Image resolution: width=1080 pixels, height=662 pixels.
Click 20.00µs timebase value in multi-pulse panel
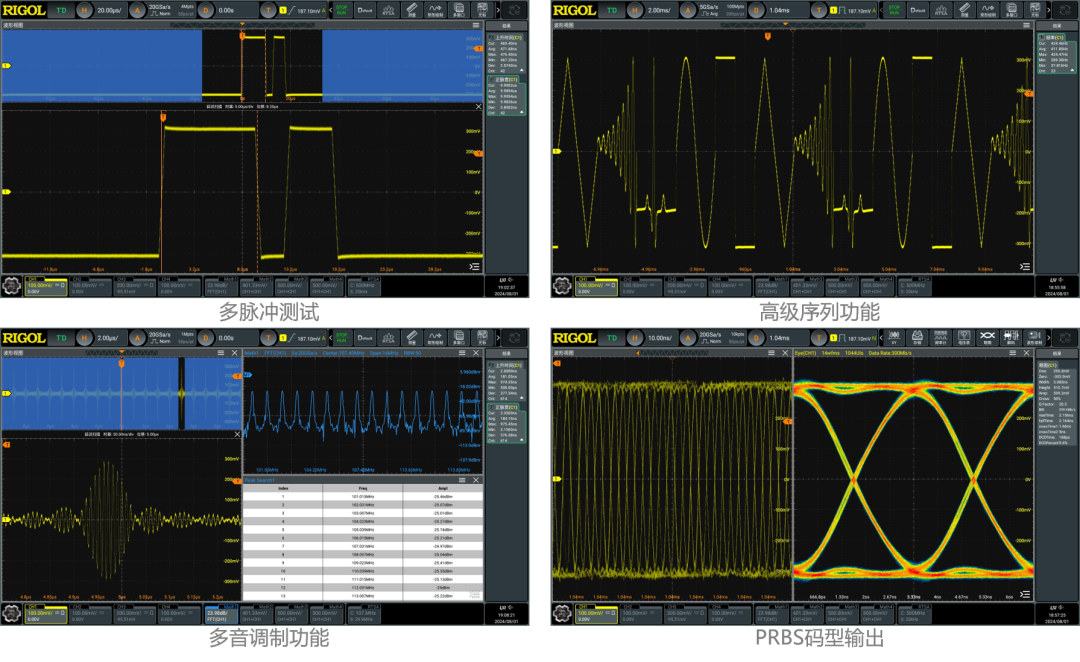pos(110,10)
